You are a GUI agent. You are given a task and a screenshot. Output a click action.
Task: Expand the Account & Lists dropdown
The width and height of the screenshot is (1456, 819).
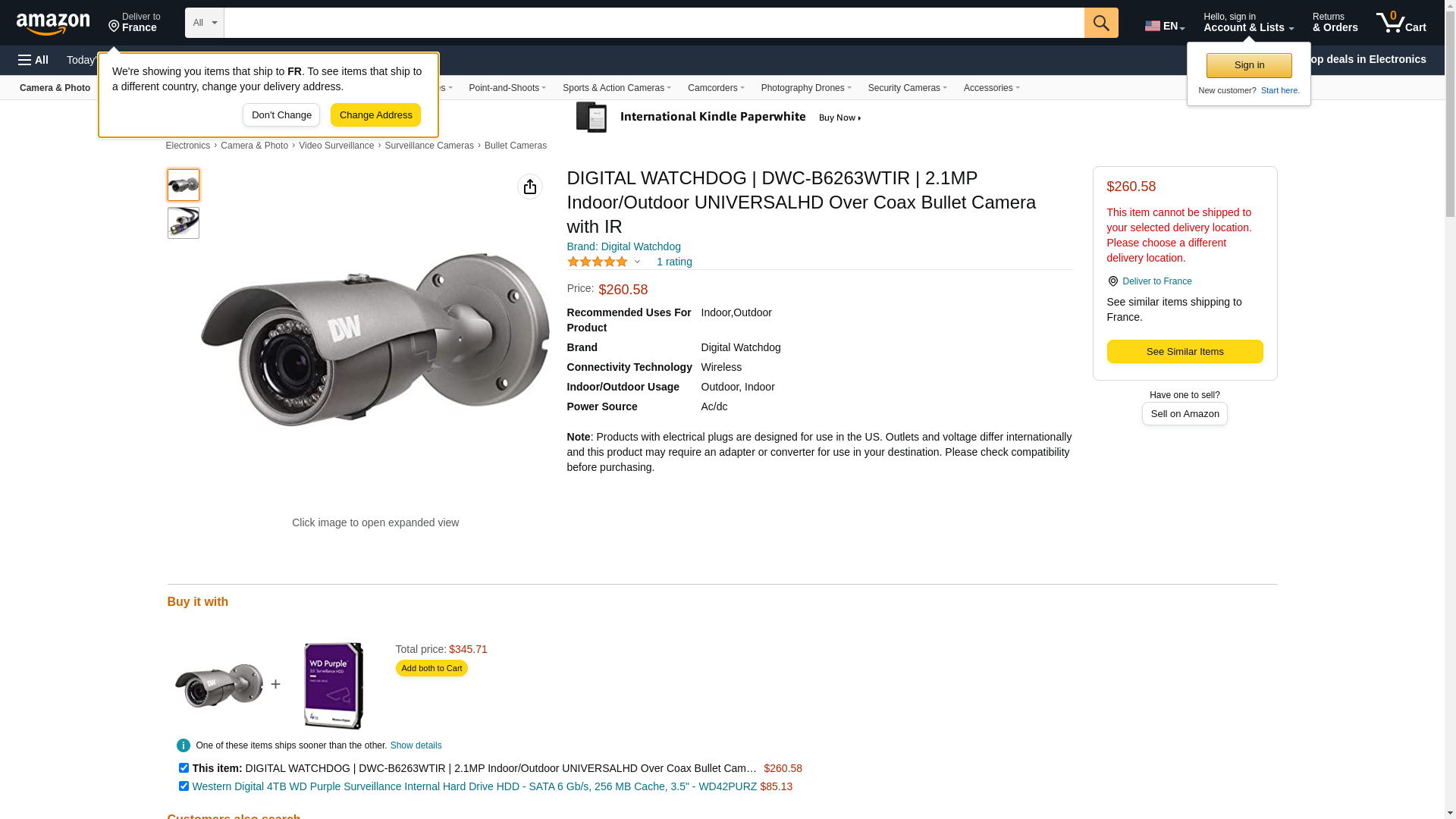[x=1247, y=23]
